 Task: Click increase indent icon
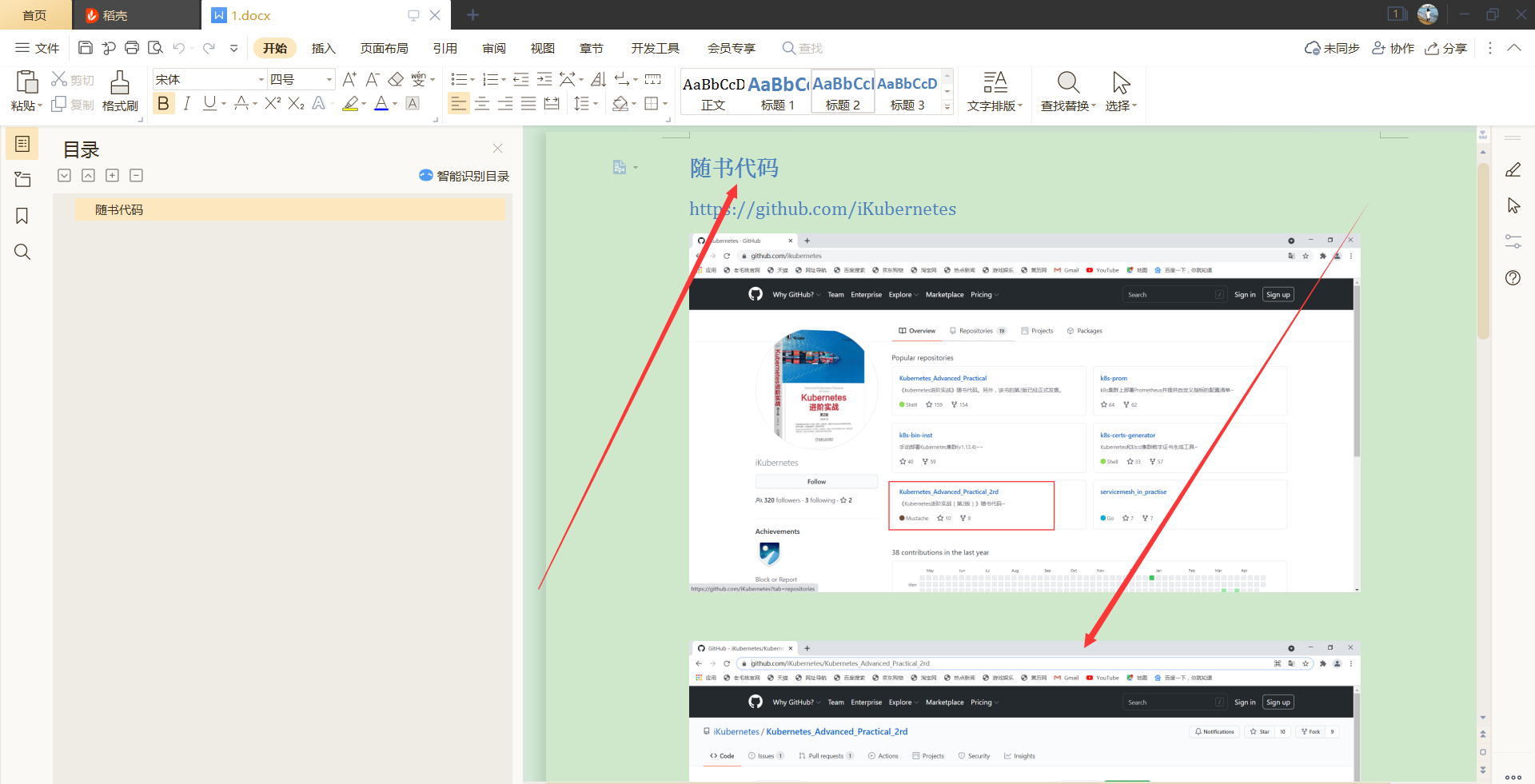[x=544, y=79]
